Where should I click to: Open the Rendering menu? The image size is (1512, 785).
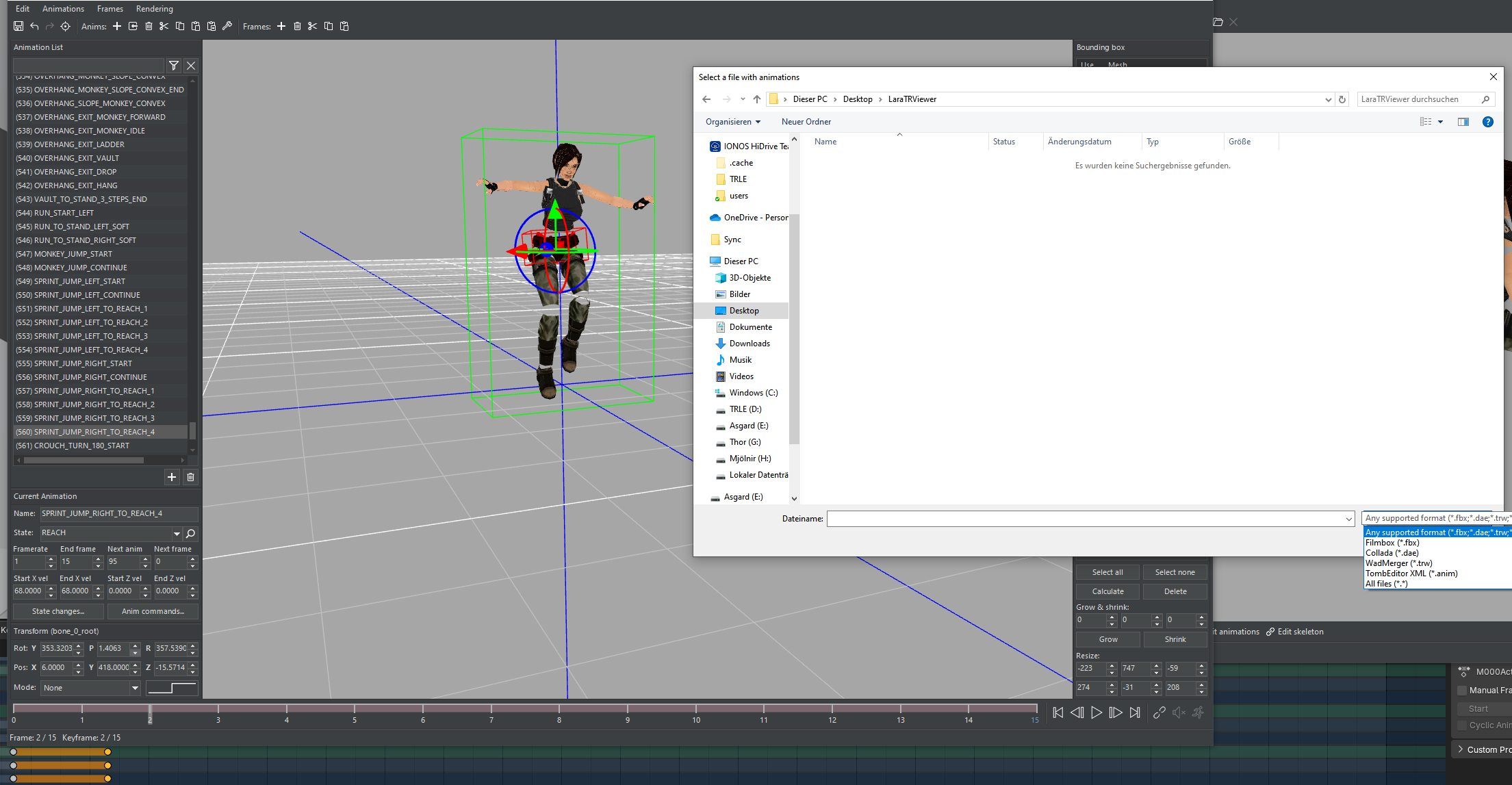pyautogui.click(x=154, y=9)
